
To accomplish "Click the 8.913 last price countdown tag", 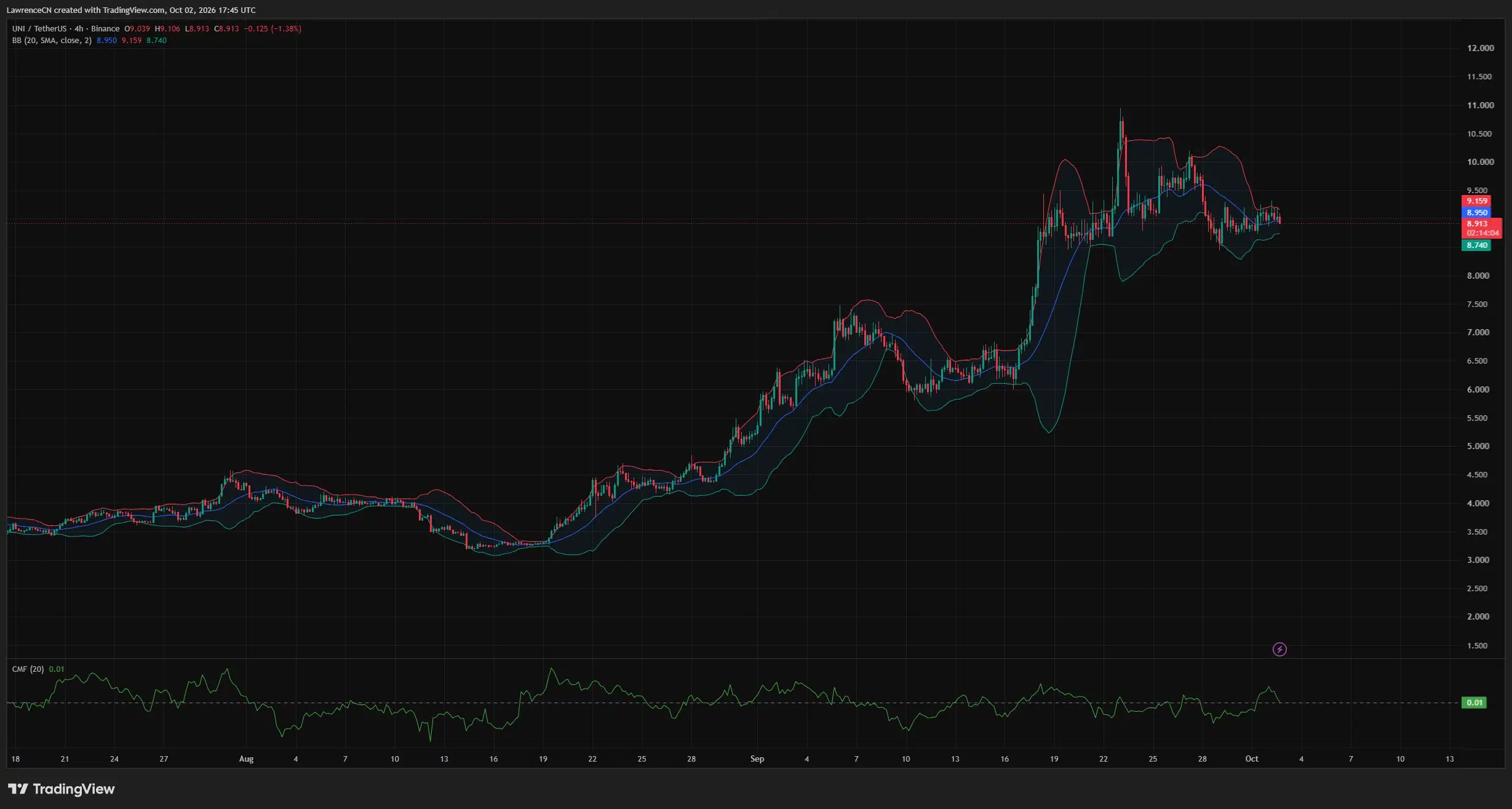I will pyautogui.click(x=1482, y=228).
